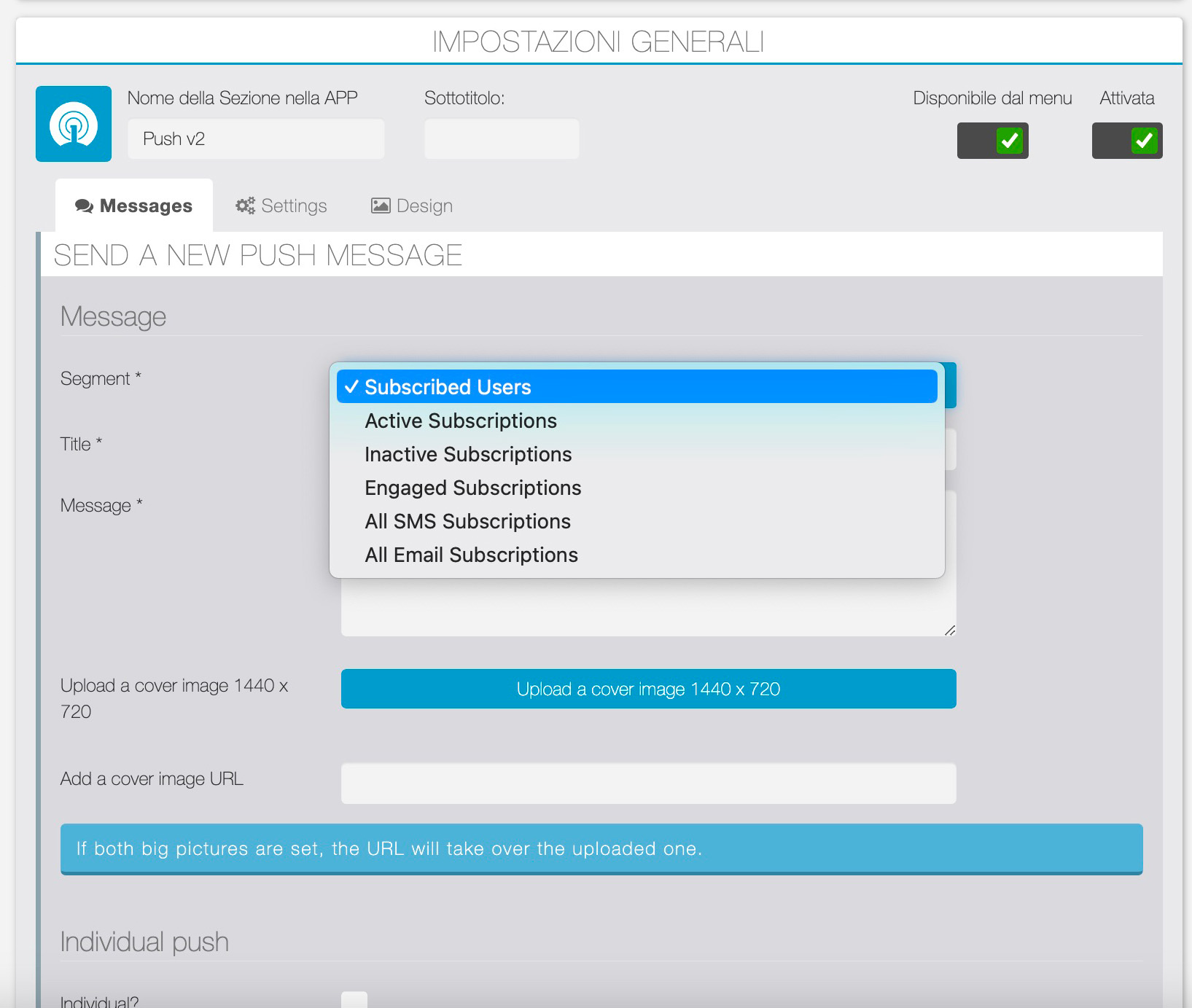Viewport: 1192px width, 1008px height.
Task: Click the gears icon beside Settings
Action: point(245,206)
